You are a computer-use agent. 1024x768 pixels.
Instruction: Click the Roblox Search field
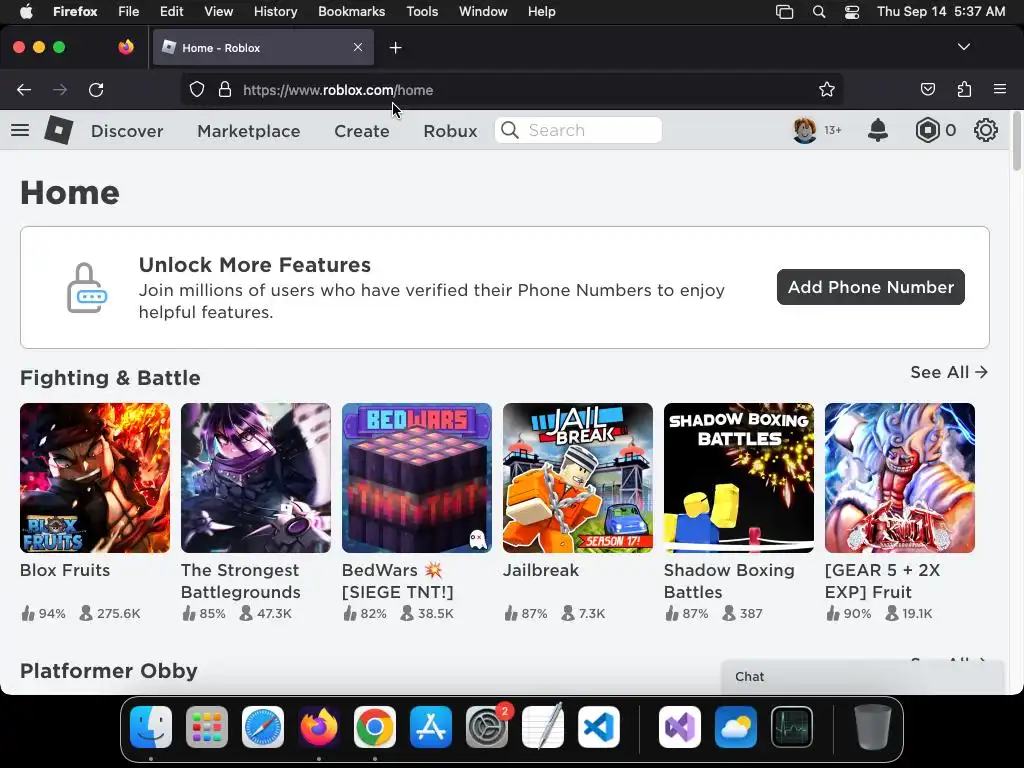pyautogui.click(x=579, y=131)
